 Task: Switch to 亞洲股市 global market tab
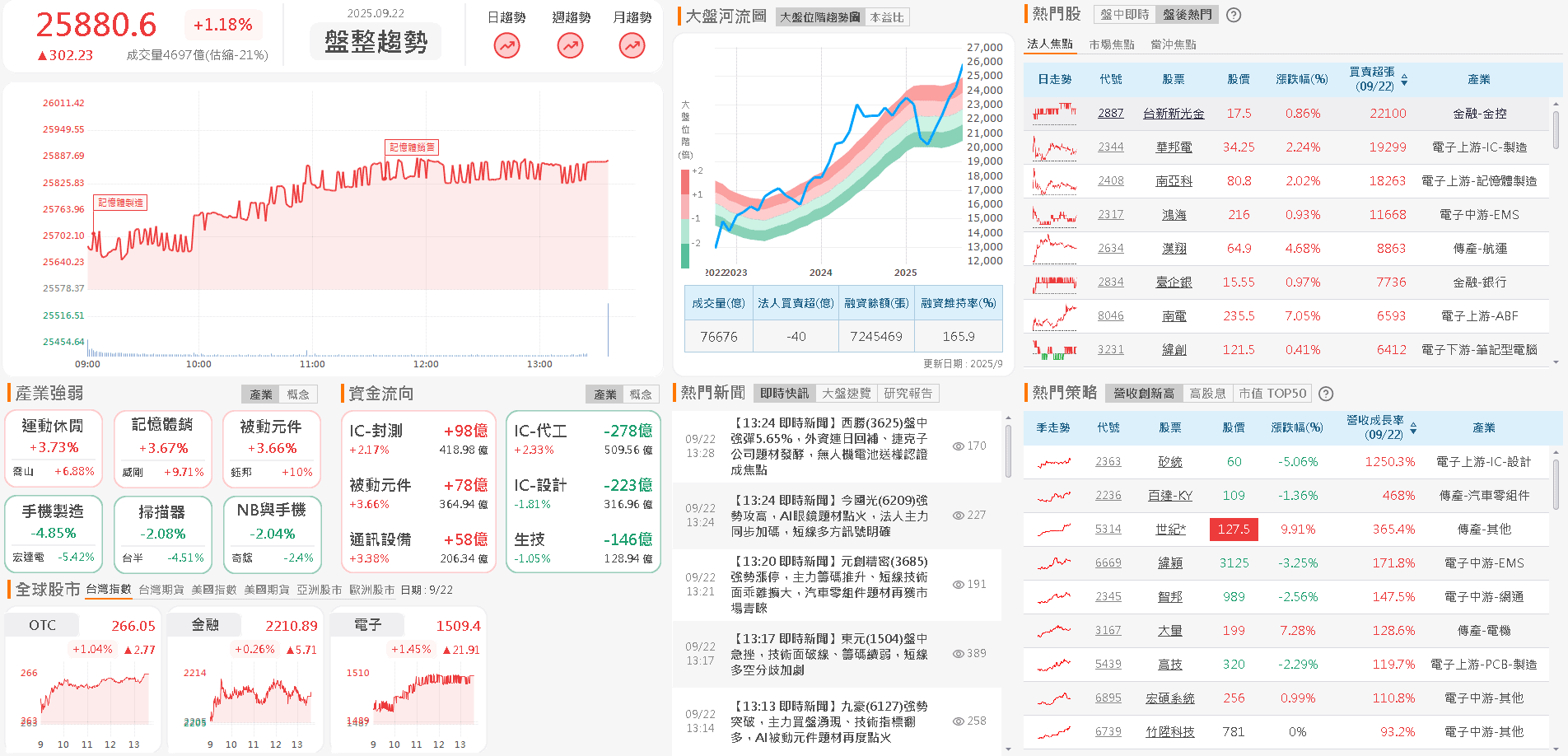[x=320, y=590]
